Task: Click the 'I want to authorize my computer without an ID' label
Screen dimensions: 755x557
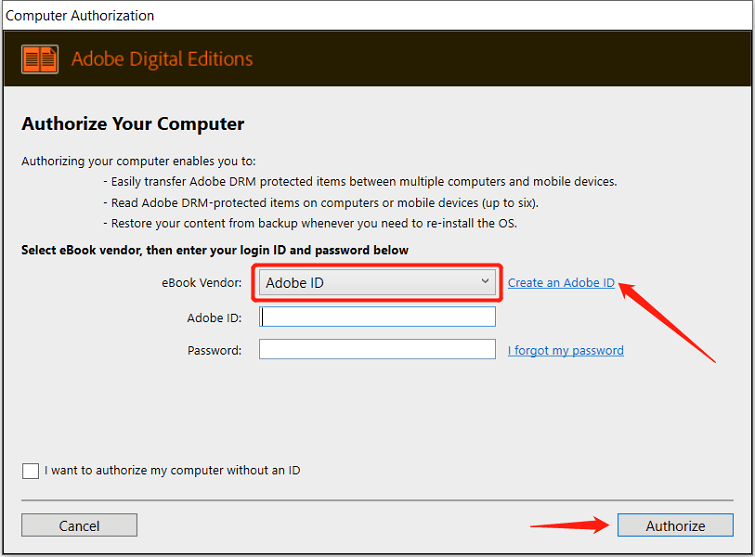Action: [172, 470]
